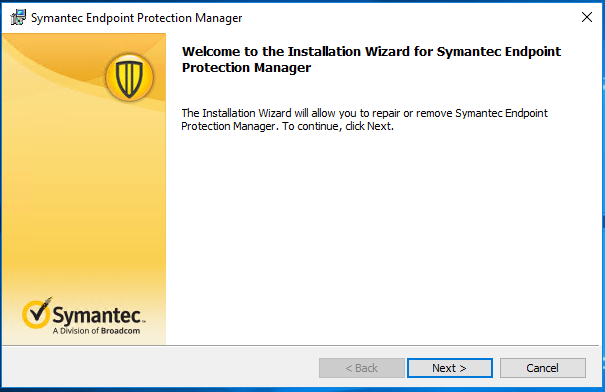Click empty grey footer left of Back
The image size is (605, 392).
point(160,368)
